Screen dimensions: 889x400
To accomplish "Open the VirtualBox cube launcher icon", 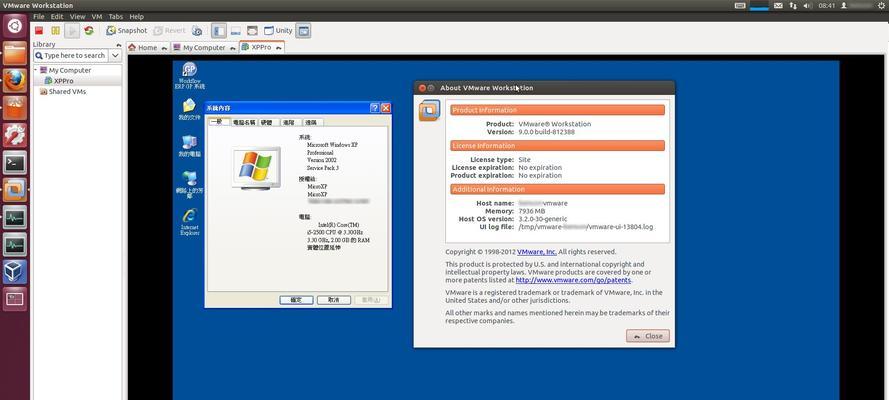I will [15, 272].
